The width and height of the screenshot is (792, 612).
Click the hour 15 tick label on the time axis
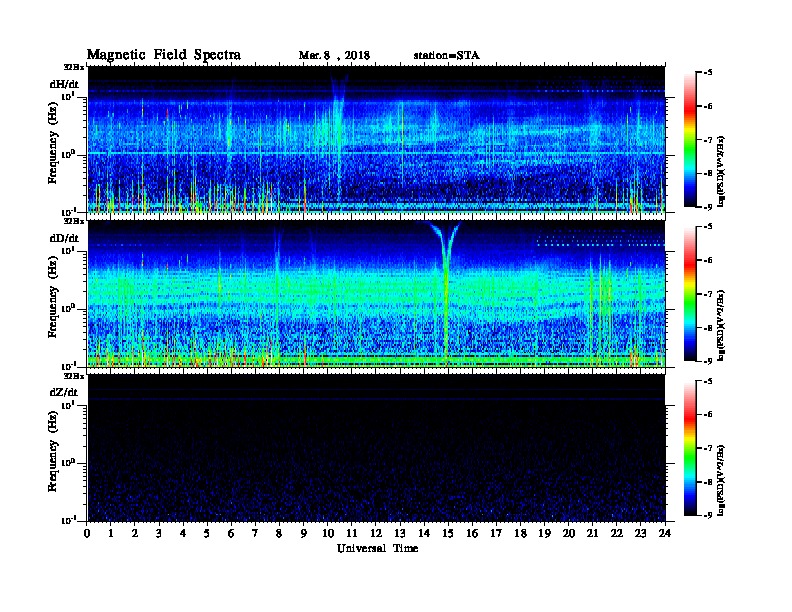pyautogui.click(x=448, y=534)
